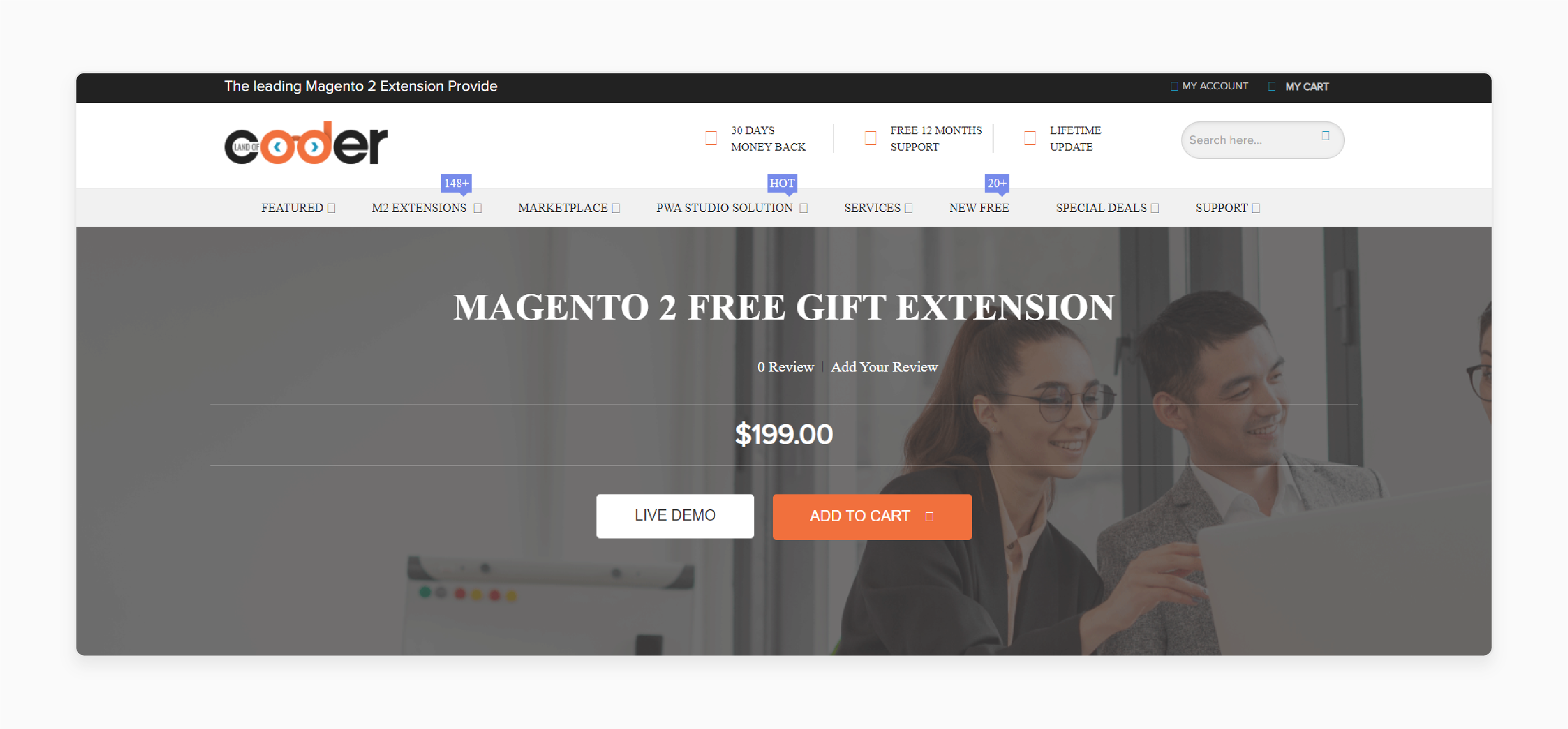Select the Special Deals menu item

(1102, 208)
